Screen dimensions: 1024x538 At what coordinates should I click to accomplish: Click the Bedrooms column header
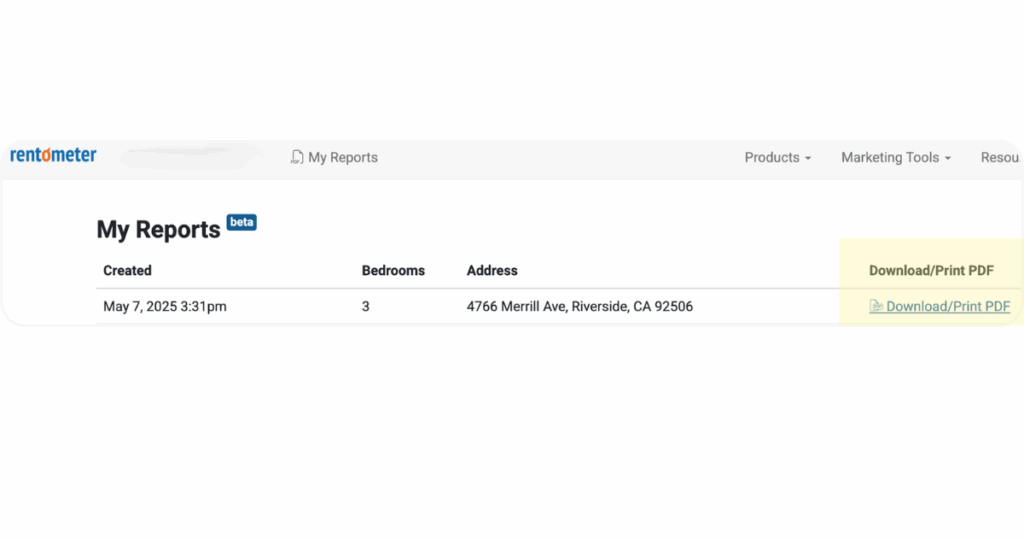click(x=393, y=270)
